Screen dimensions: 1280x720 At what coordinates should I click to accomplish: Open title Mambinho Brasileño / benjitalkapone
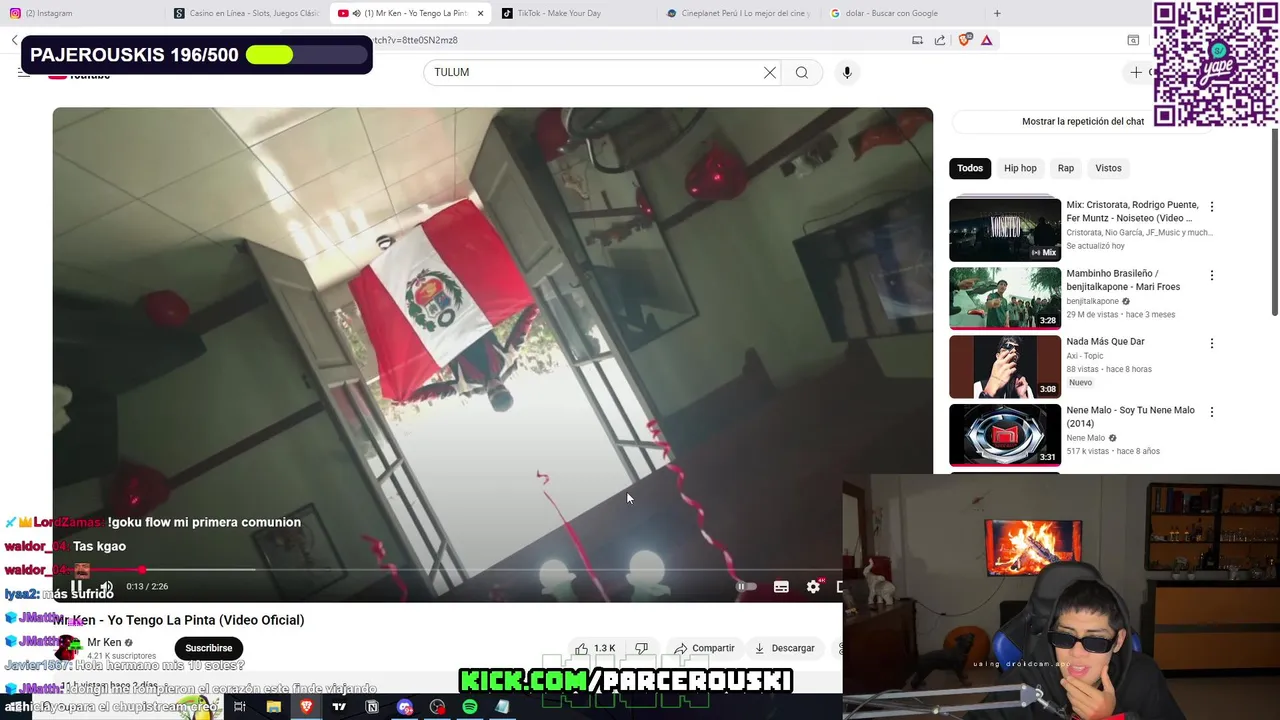coord(1123,280)
